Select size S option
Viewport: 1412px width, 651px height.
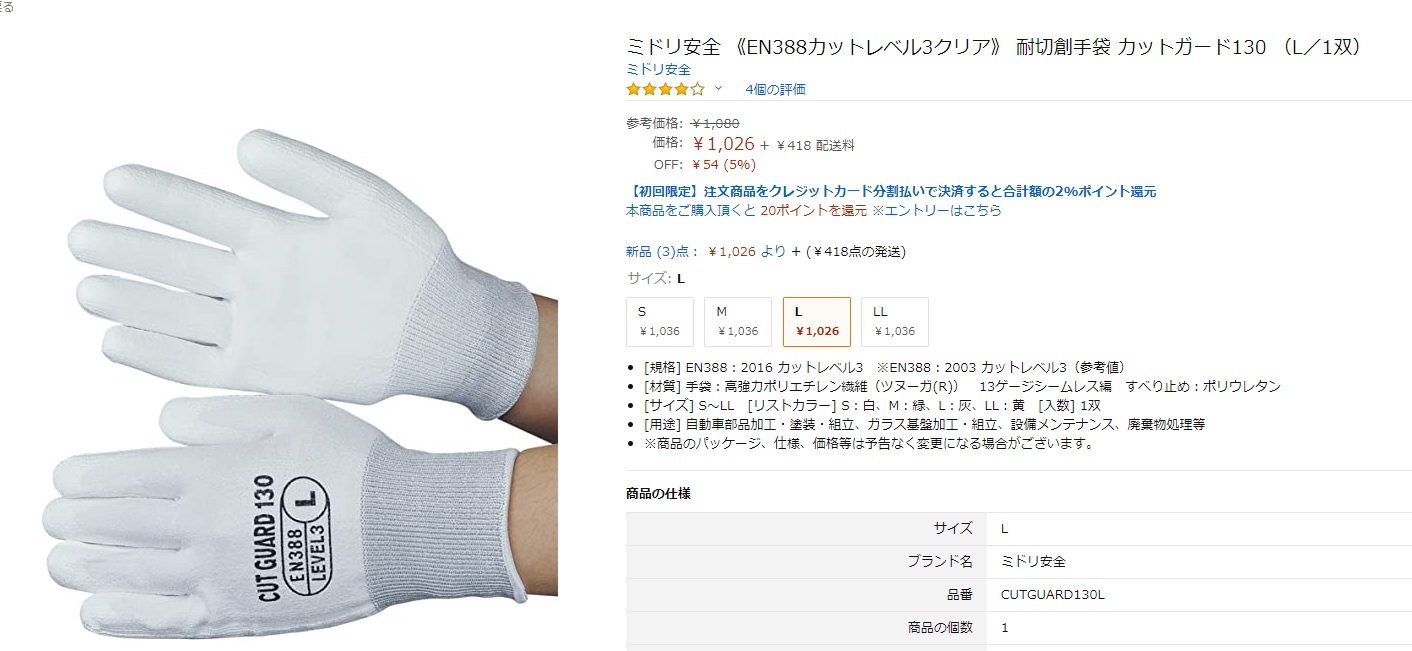tap(659, 322)
